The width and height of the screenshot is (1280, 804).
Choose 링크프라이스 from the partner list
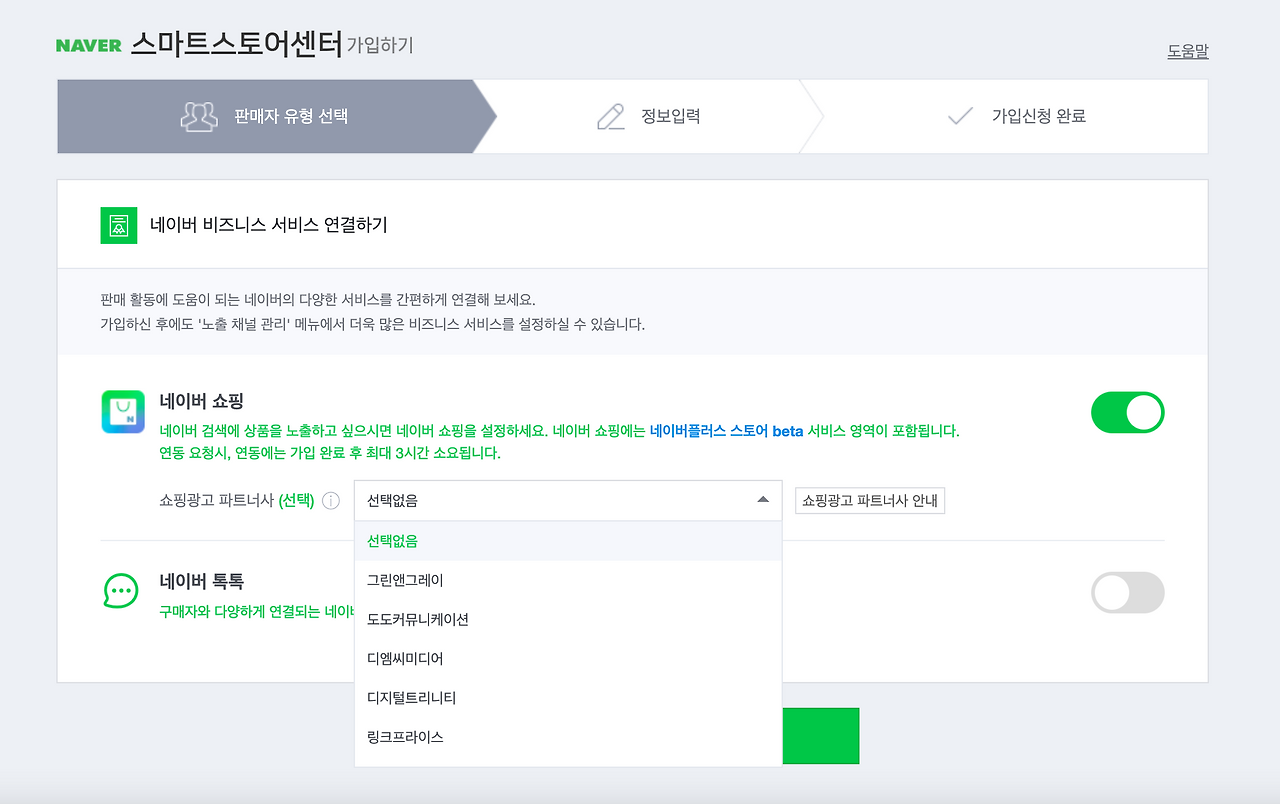[x=568, y=737]
